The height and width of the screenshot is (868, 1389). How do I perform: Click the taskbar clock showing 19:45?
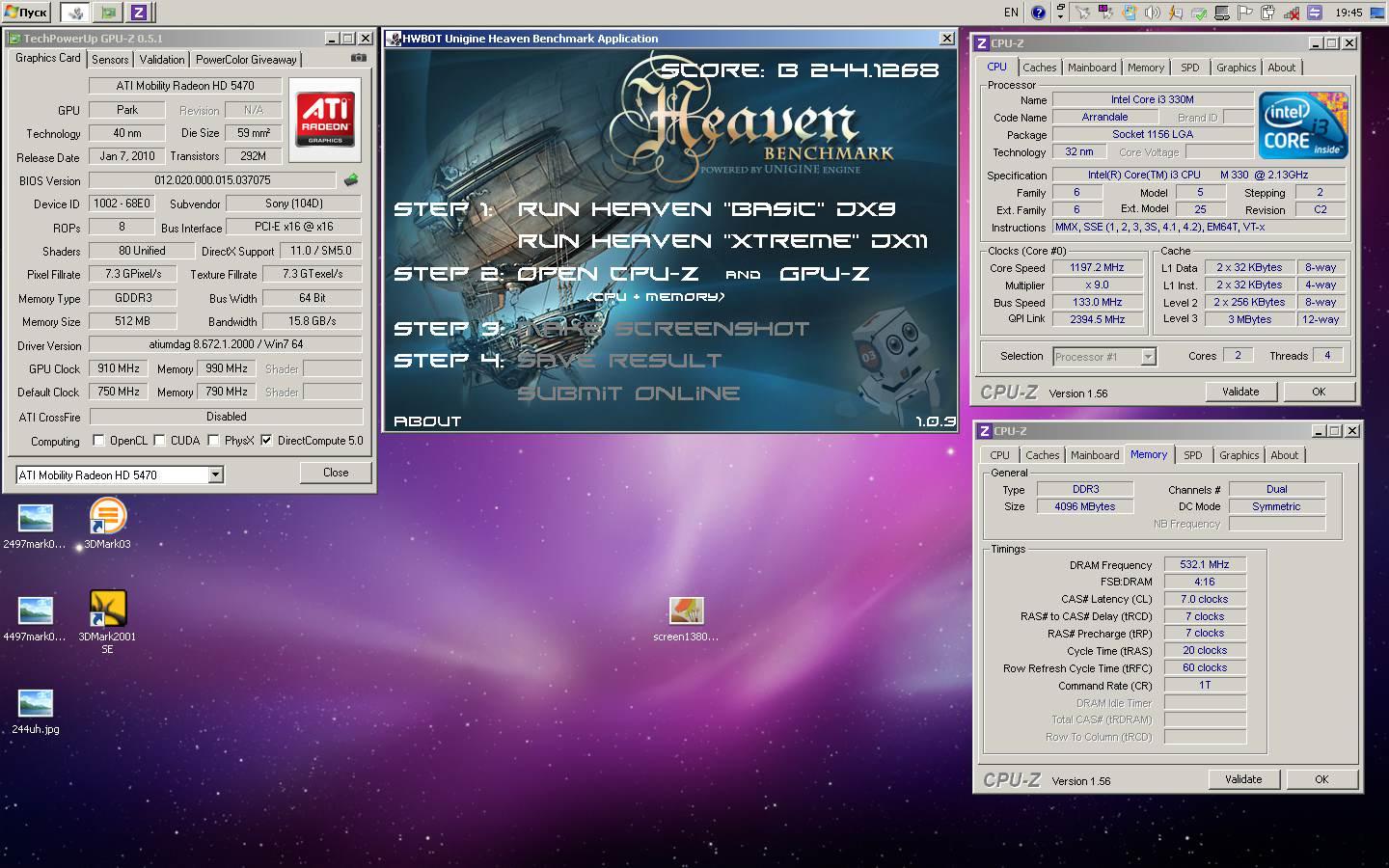click(x=1348, y=13)
